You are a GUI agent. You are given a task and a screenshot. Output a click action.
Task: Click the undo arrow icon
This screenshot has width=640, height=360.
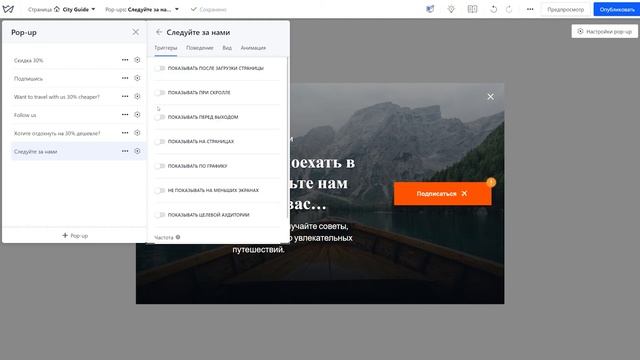tap(493, 9)
